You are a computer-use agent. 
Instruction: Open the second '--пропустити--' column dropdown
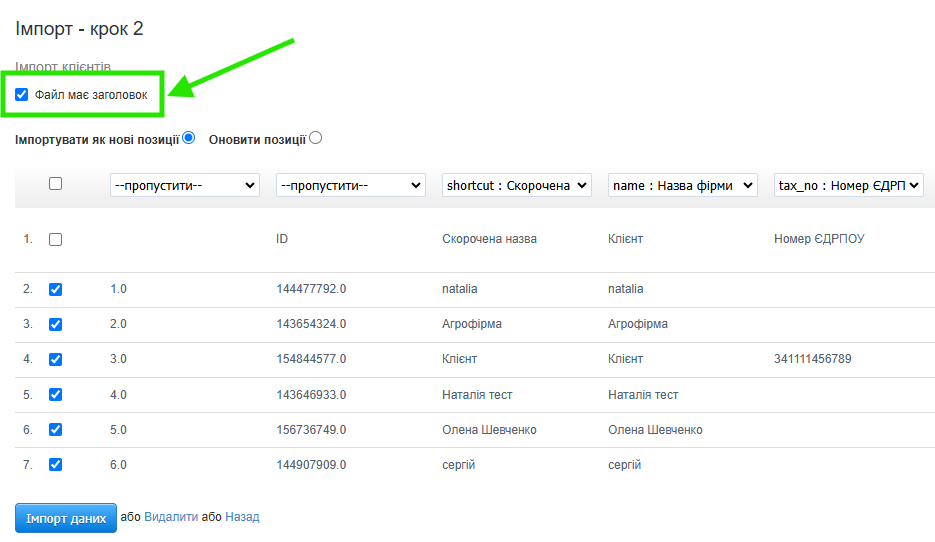point(350,185)
